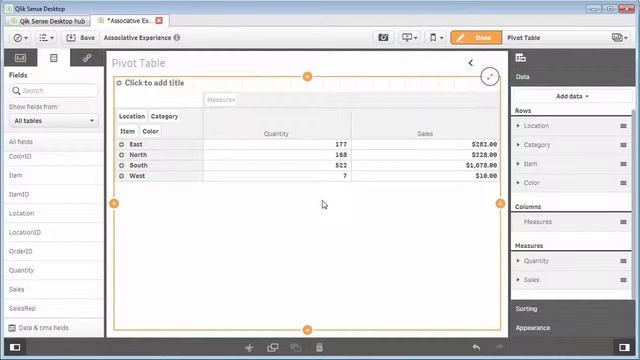Delete the selected pivot table
This screenshot has width=640, height=360.
tap(319, 348)
